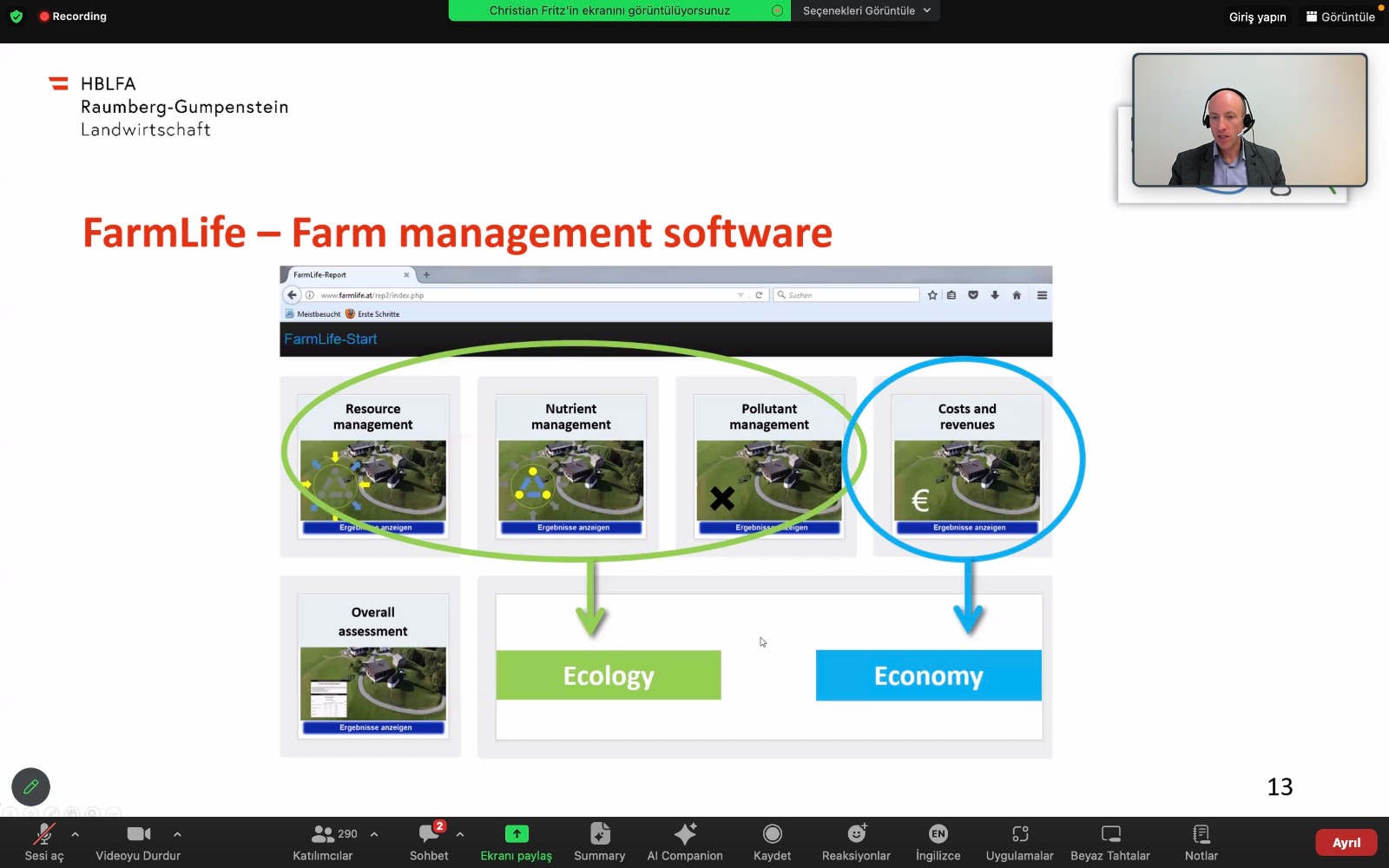Click the green Ekranı paylaş icon
1389x868 pixels.
[x=517, y=834]
